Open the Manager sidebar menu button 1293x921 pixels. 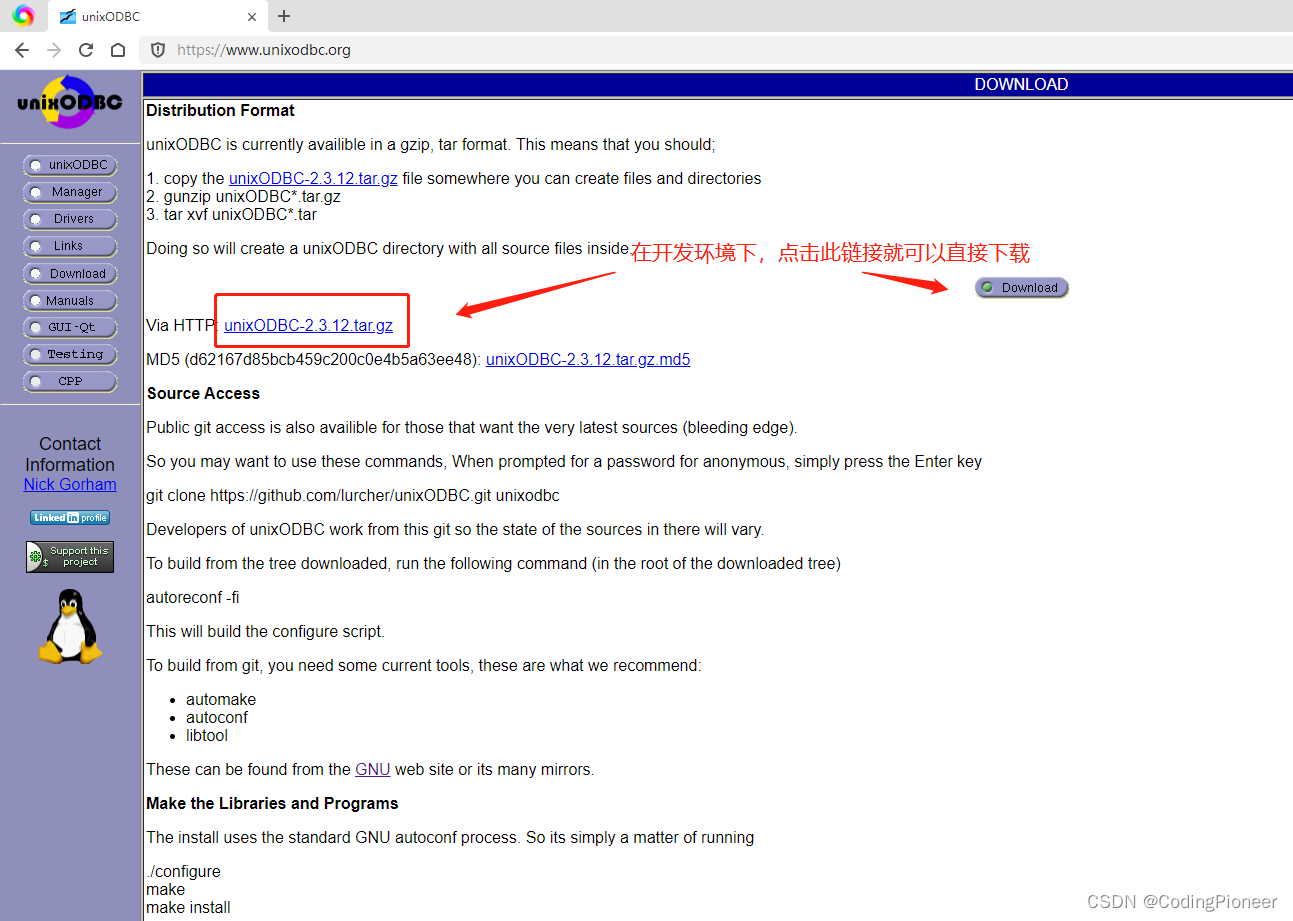tap(70, 192)
